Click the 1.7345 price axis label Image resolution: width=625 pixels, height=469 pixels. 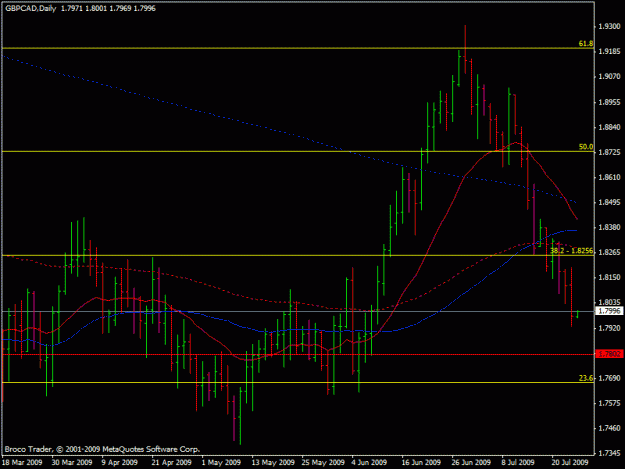(x=609, y=453)
